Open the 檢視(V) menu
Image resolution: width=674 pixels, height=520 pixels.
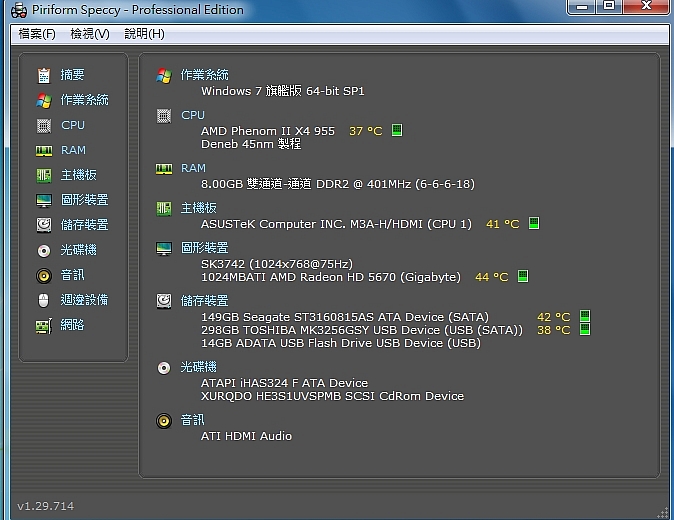point(90,34)
